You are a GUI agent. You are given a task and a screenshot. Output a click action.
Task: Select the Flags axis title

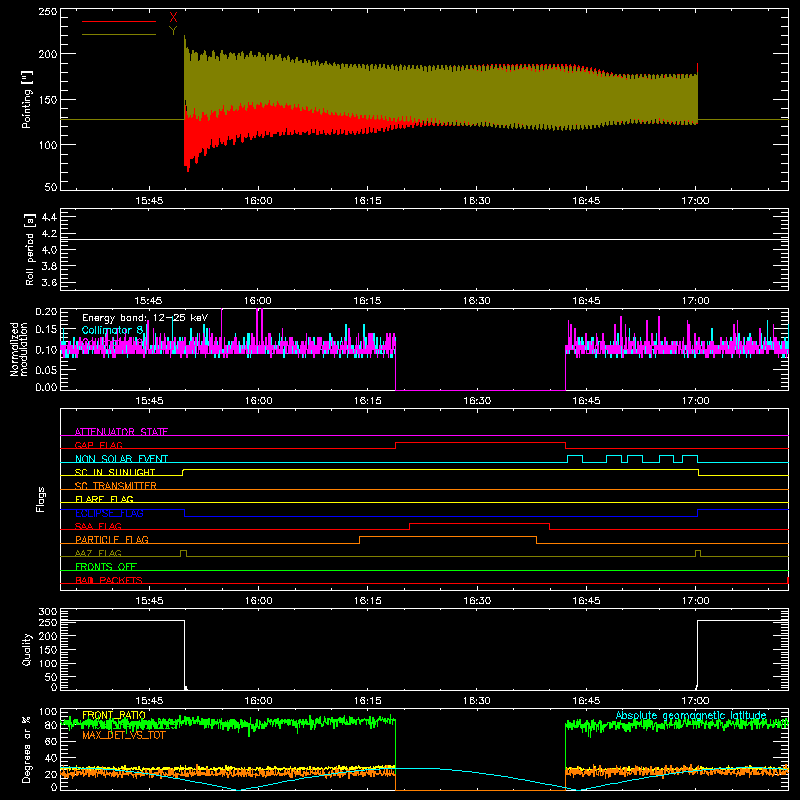(40, 499)
